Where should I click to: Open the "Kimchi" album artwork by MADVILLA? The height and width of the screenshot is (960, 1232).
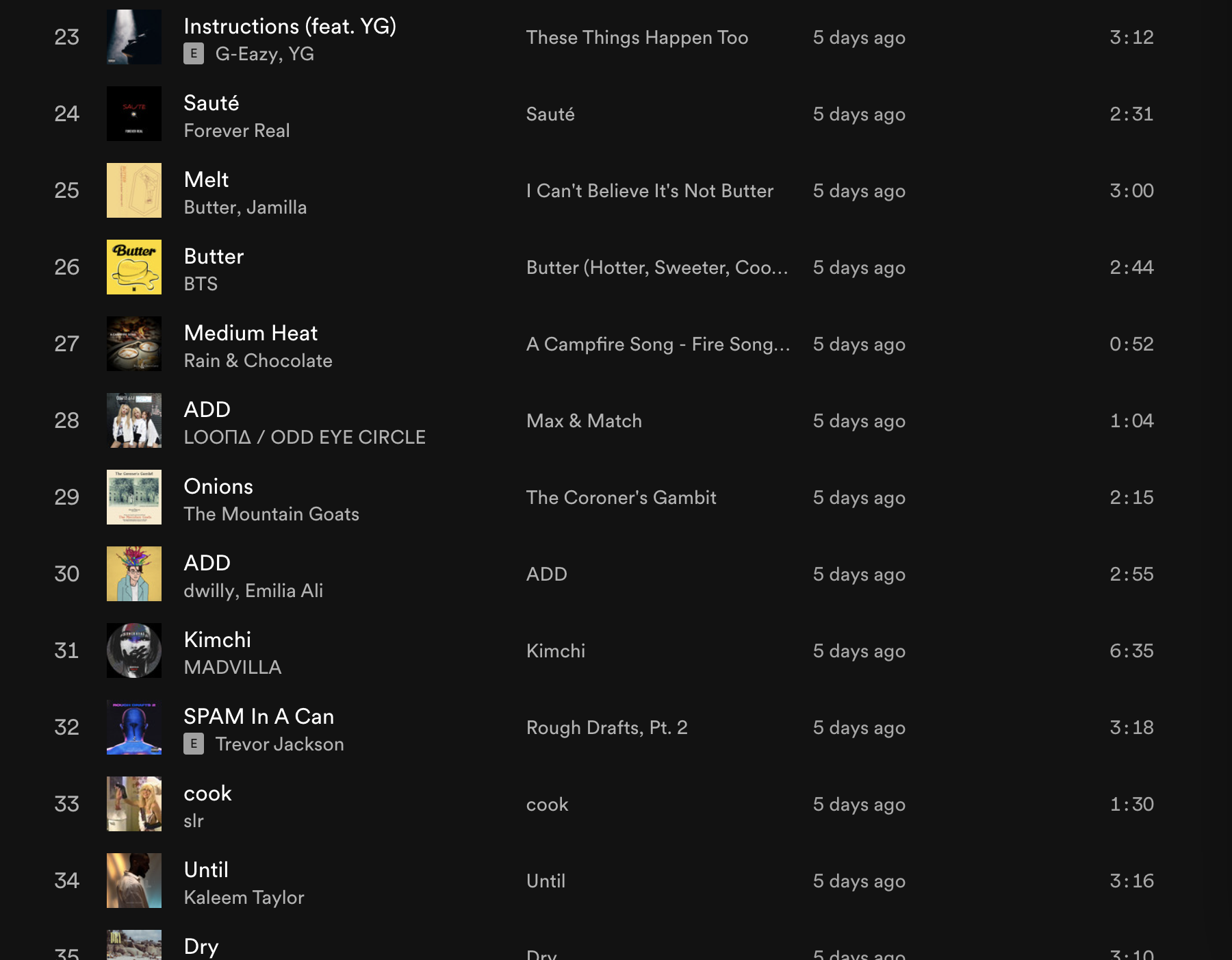pyautogui.click(x=133, y=650)
